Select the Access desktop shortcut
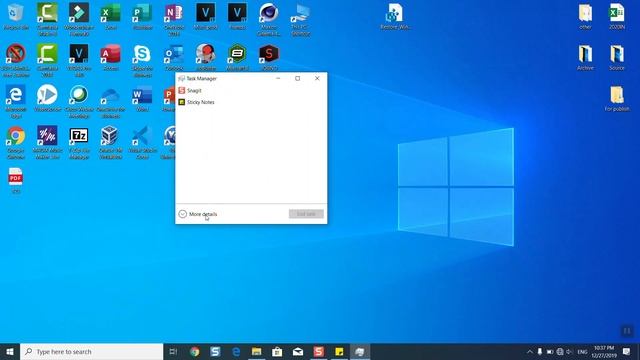This screenshot has height=360, width=640. pos(111,58)
